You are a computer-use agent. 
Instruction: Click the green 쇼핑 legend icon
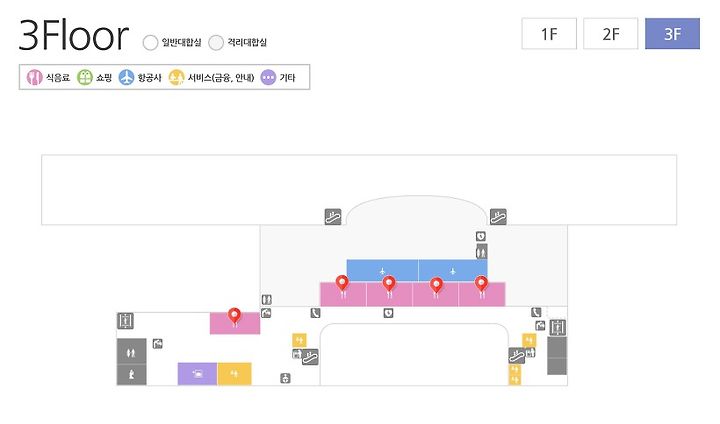pos(84,77)
